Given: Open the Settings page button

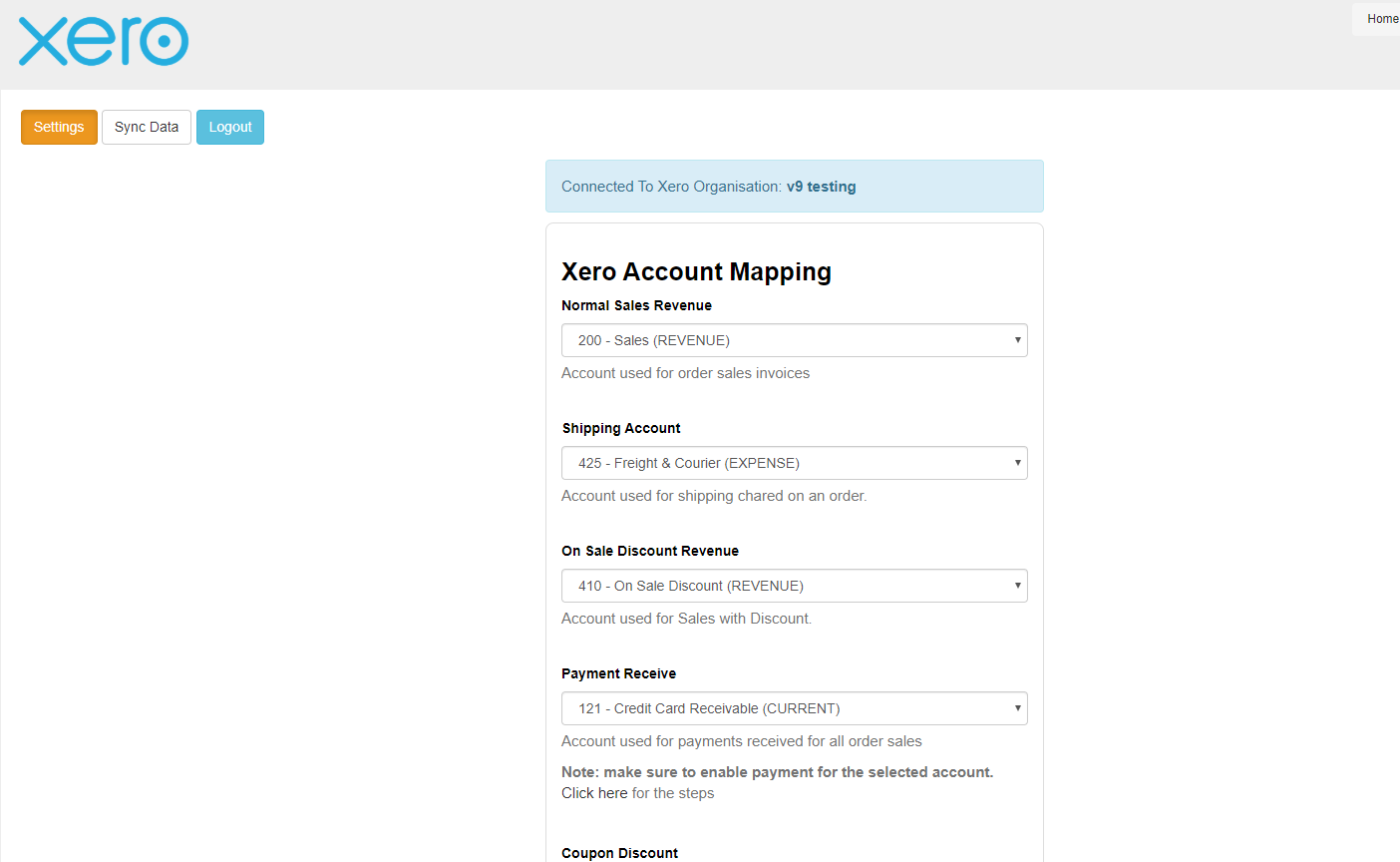Looking at the screenshot, I should (x=59, y=127).
